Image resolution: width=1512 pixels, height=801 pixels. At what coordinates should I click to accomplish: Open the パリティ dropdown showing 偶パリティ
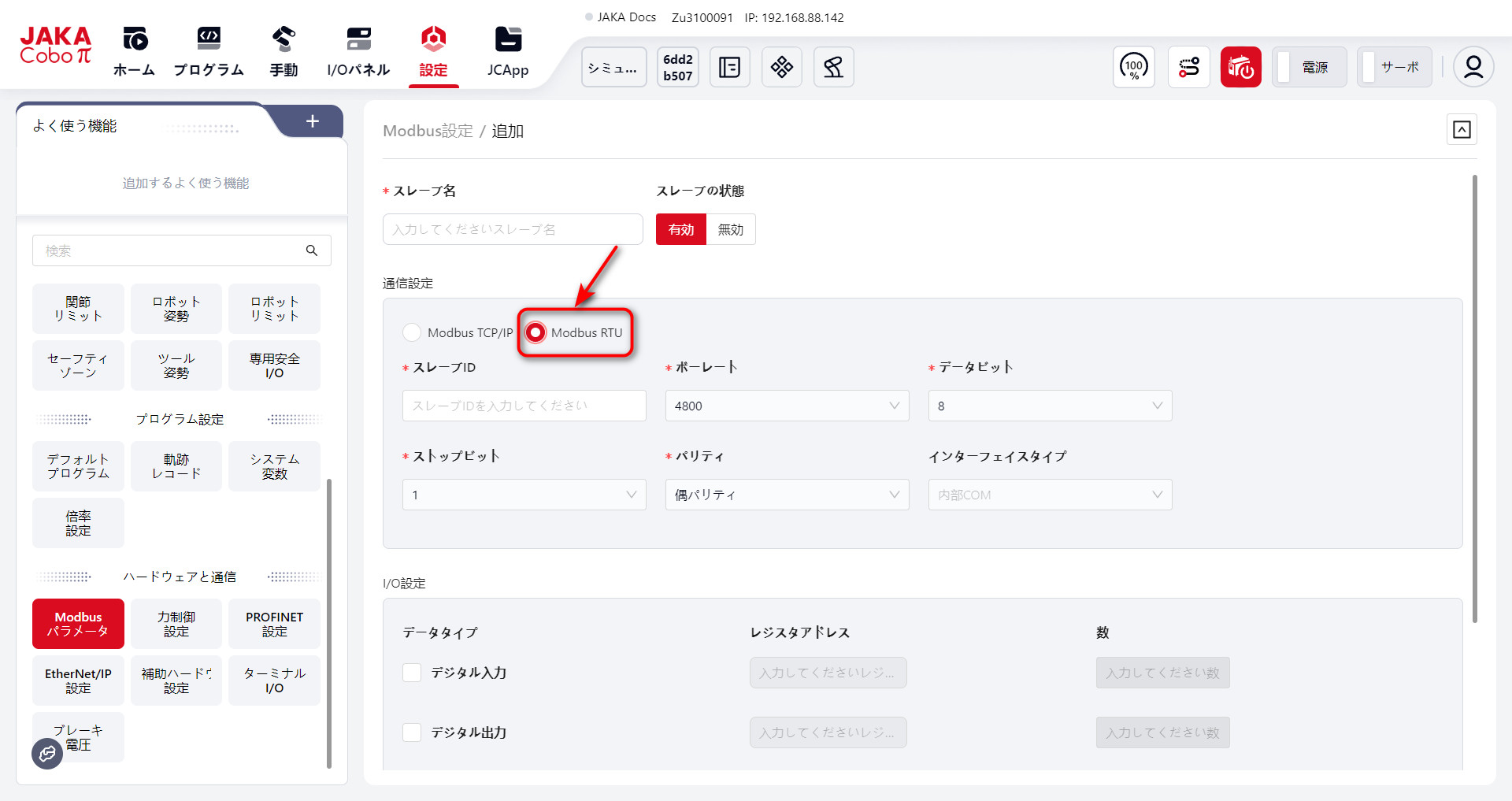tap(787, 495)
